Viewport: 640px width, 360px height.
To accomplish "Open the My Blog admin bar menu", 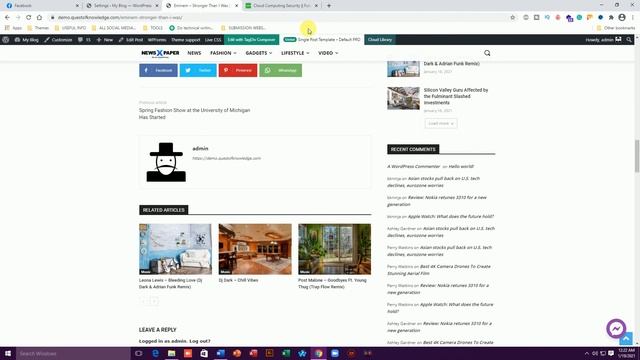I will (27, 40).
